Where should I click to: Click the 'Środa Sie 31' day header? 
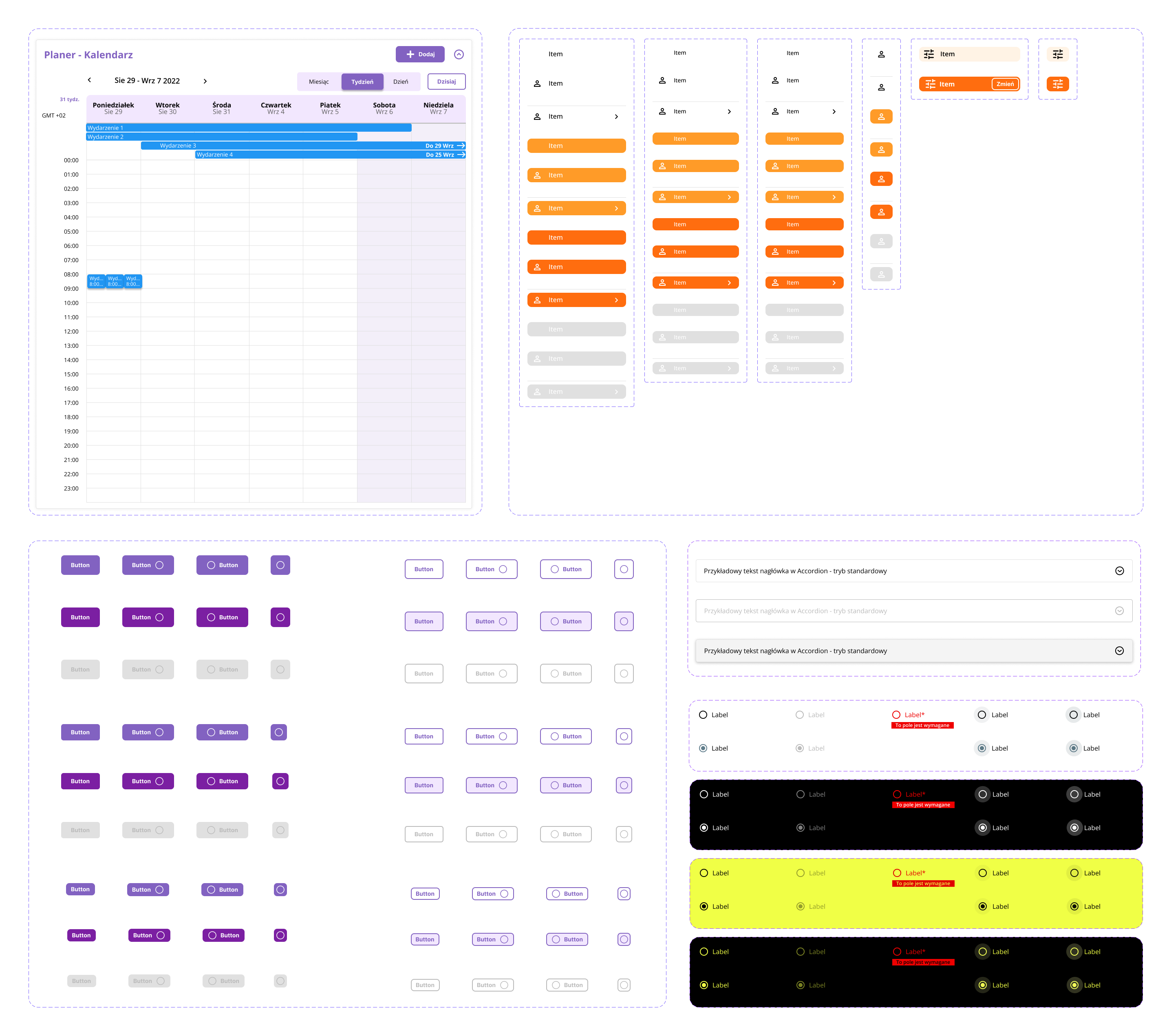pos(222,108)
